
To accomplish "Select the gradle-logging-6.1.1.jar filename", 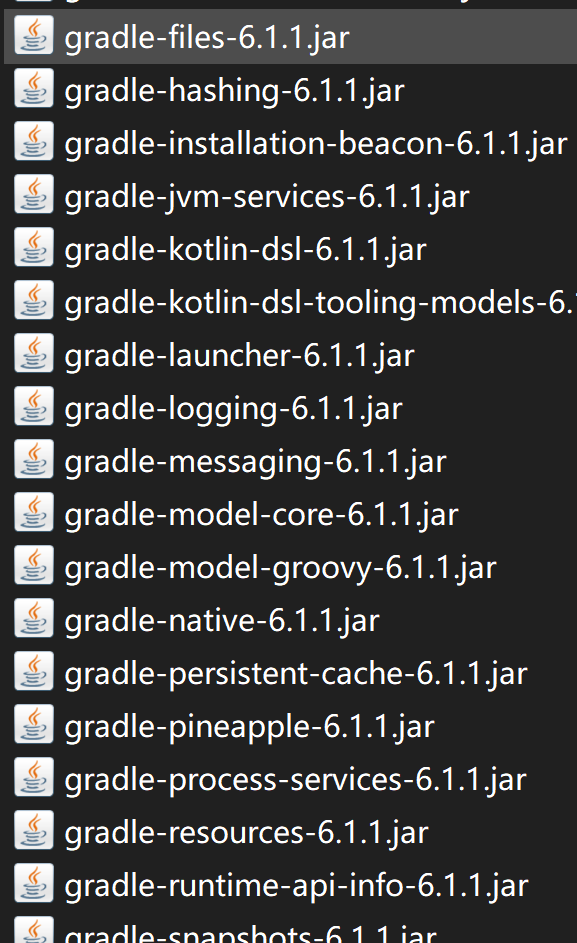I will pyautogui.click(x=233, y=410).
